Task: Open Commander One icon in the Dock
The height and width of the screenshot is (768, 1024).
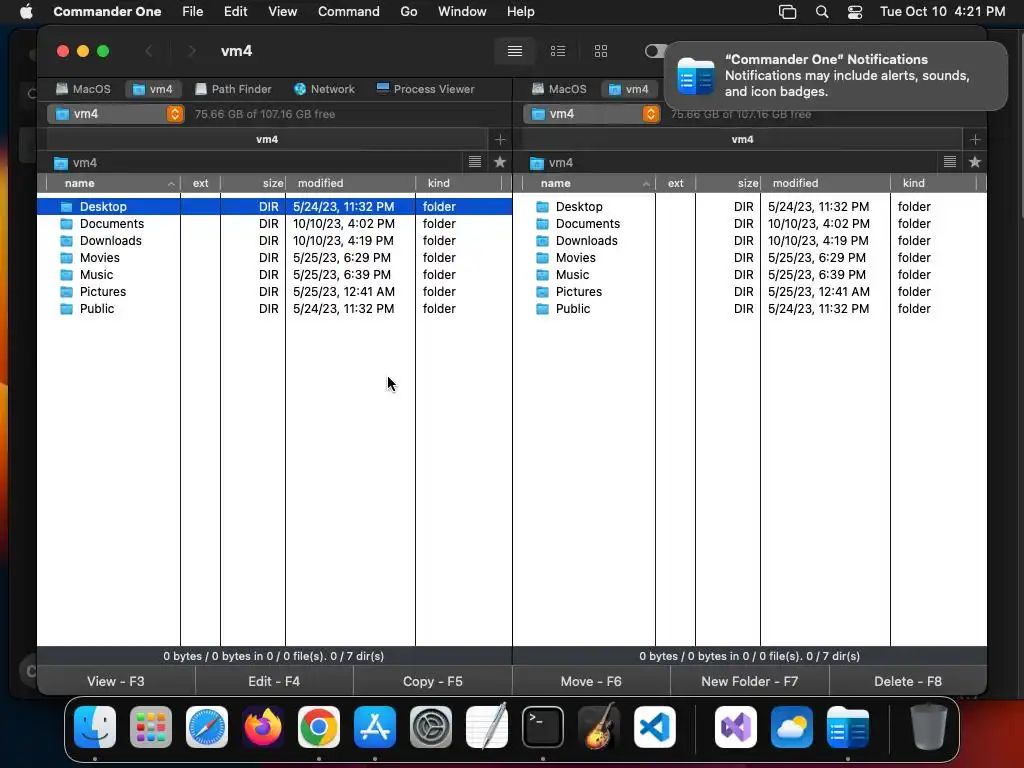Action: [848, 727]
